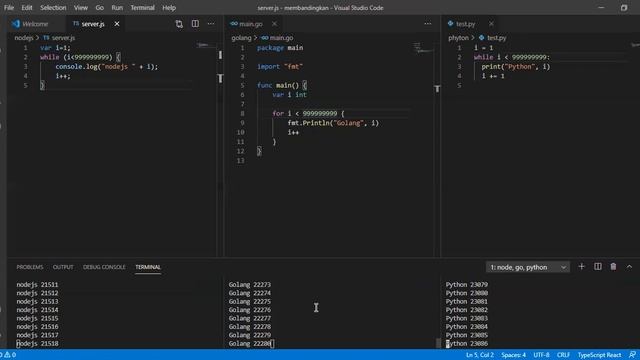Open the terminal selector dropdown

click(528, 267)
